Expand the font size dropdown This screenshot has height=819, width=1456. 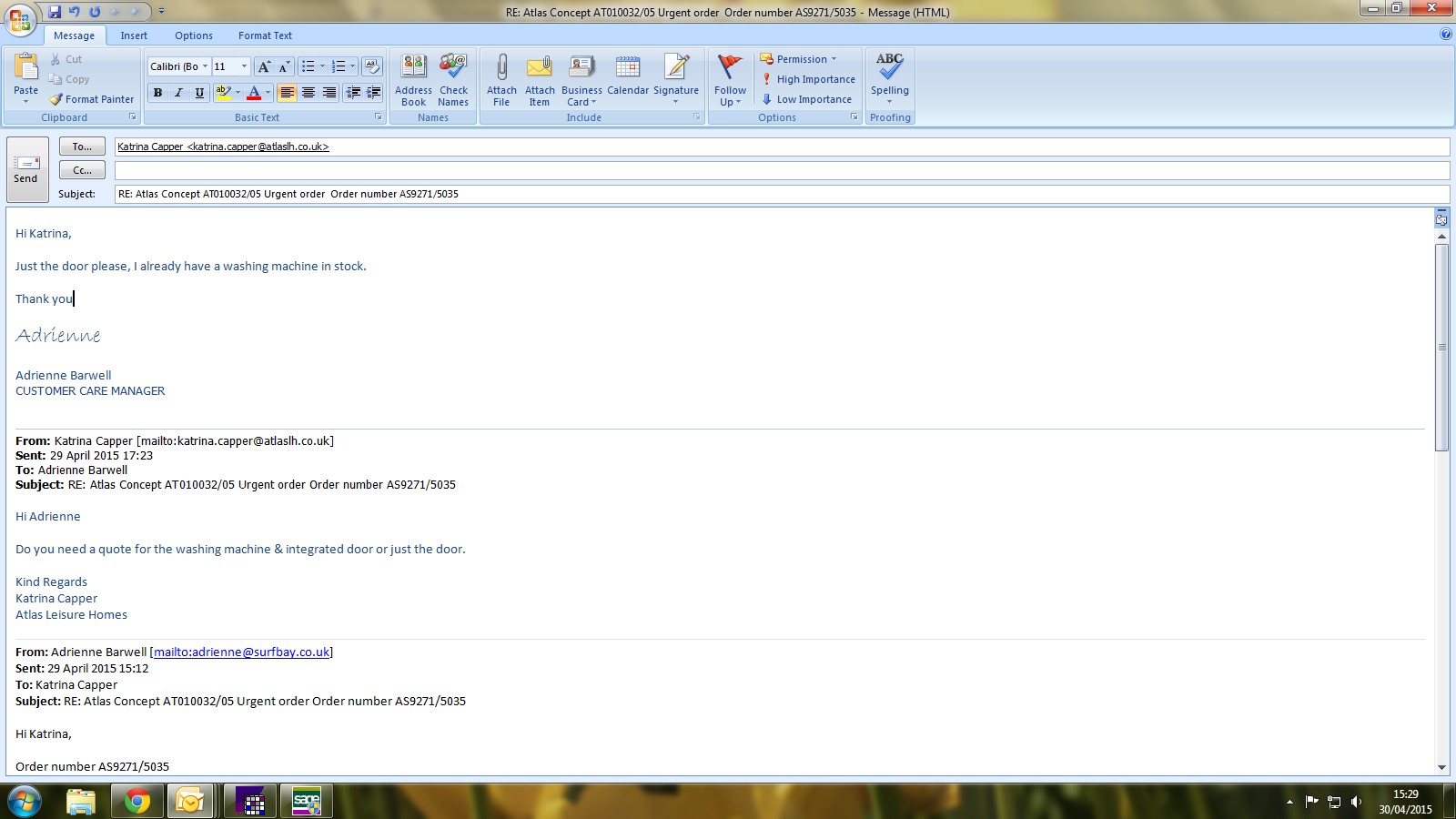(244, 66)
